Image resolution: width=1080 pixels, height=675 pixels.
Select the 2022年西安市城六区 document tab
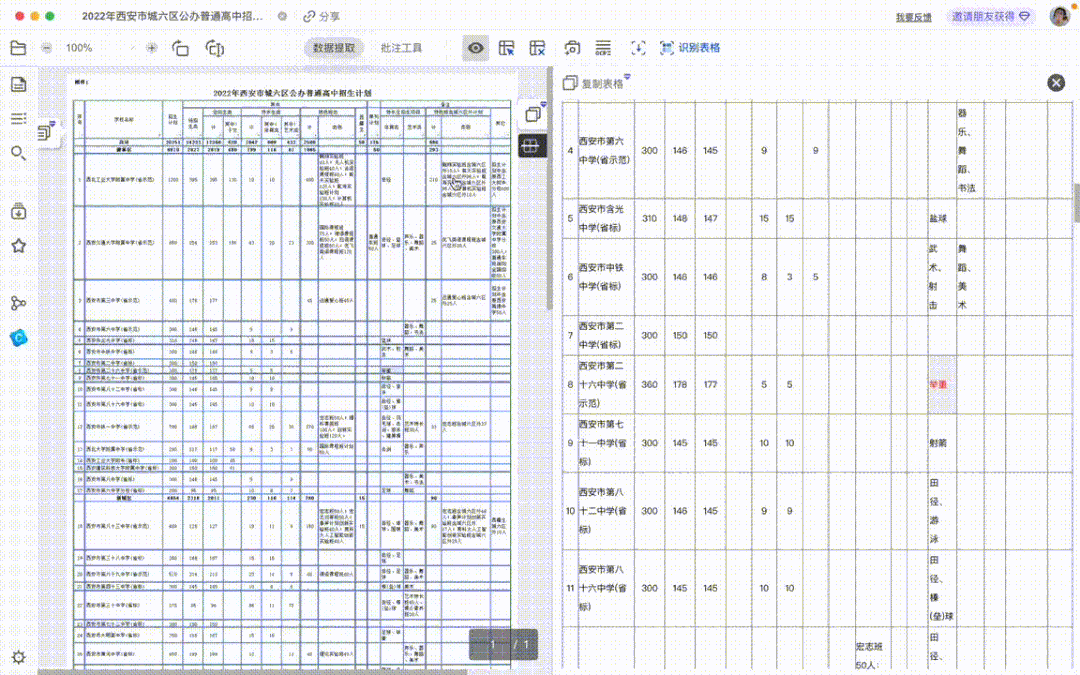coord(172,16)
